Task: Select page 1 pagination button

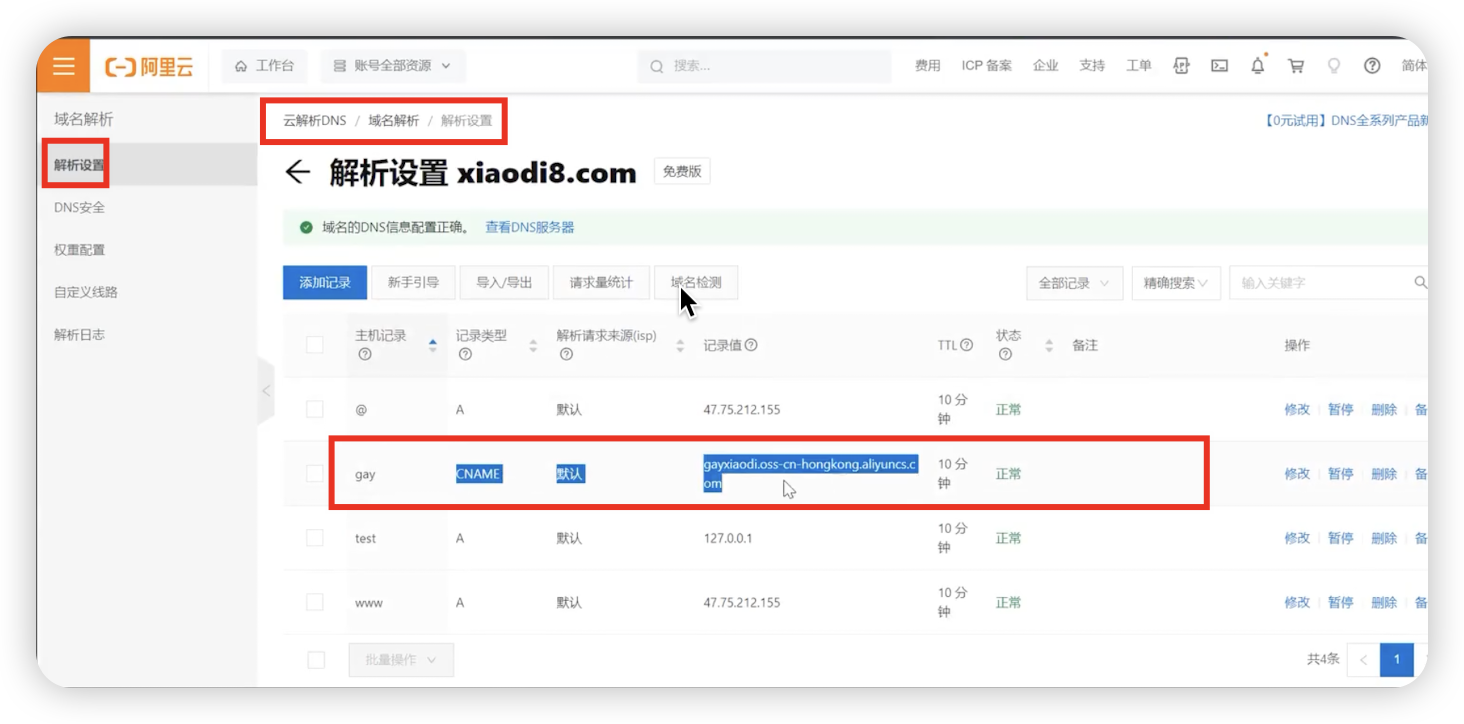Action: click(x=1397, y=660)
